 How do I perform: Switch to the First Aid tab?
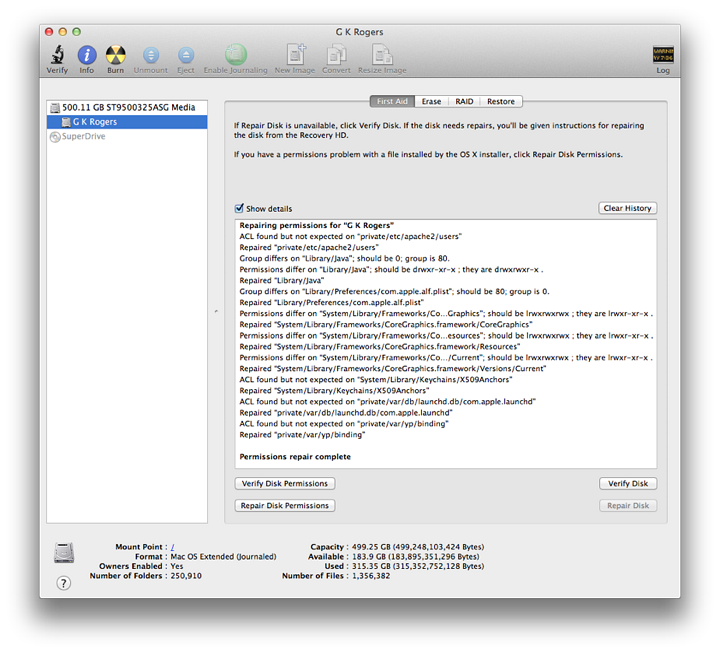coord(392,101)
